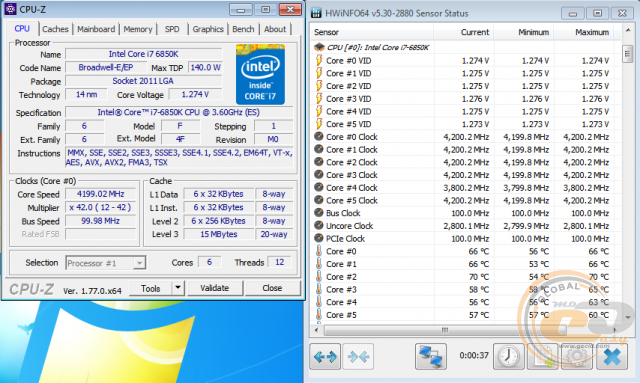Viewport: 640px width, 383px height.
Task: Click the clock timer icon in HWiNFO
Action: (509, 356)
